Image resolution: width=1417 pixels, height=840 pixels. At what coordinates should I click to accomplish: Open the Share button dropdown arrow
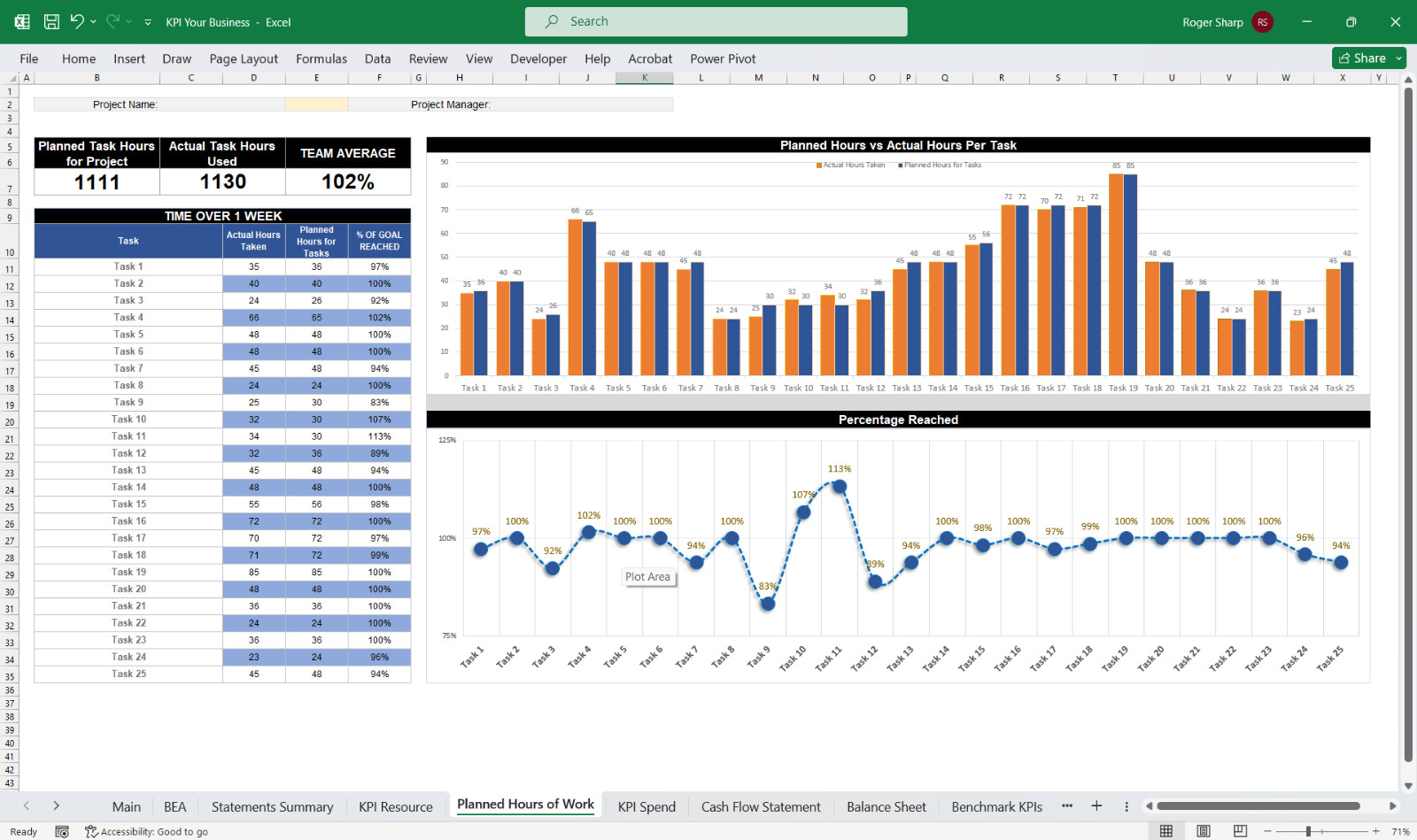coord(1398,58)
